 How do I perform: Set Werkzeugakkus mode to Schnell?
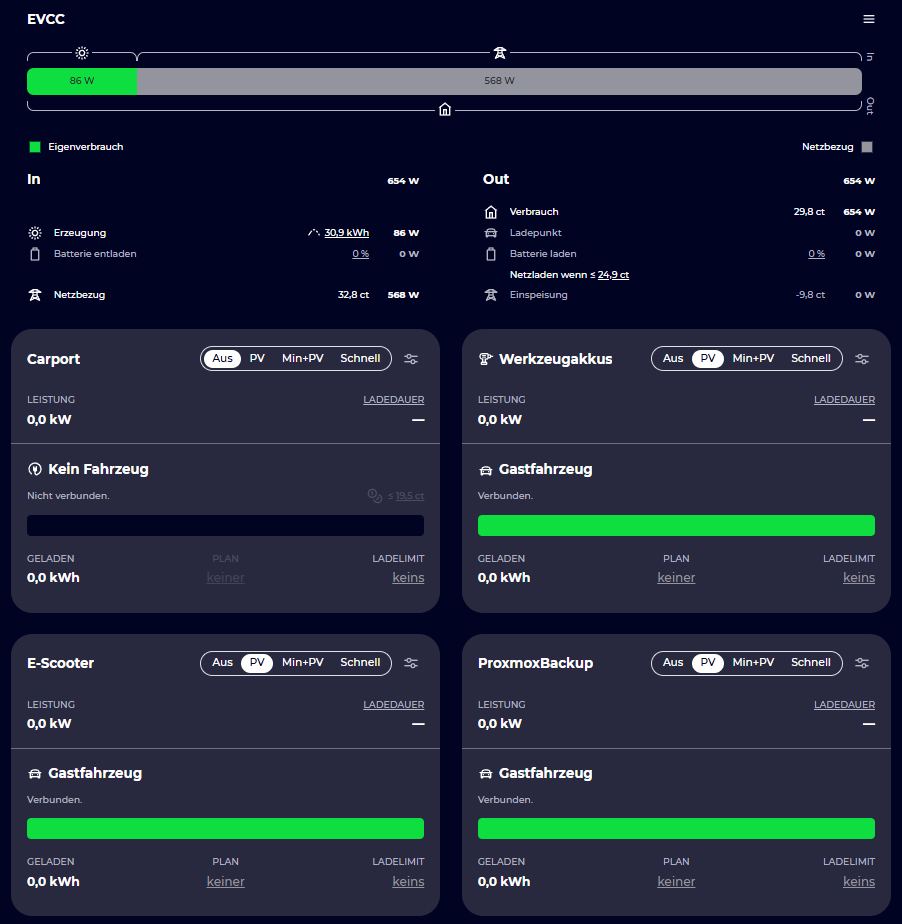[811, 358]
